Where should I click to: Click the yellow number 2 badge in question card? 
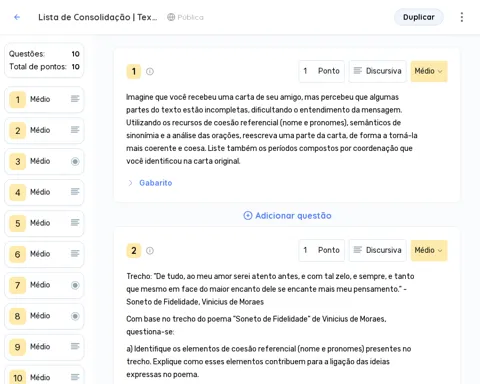(x=134, y=251)
